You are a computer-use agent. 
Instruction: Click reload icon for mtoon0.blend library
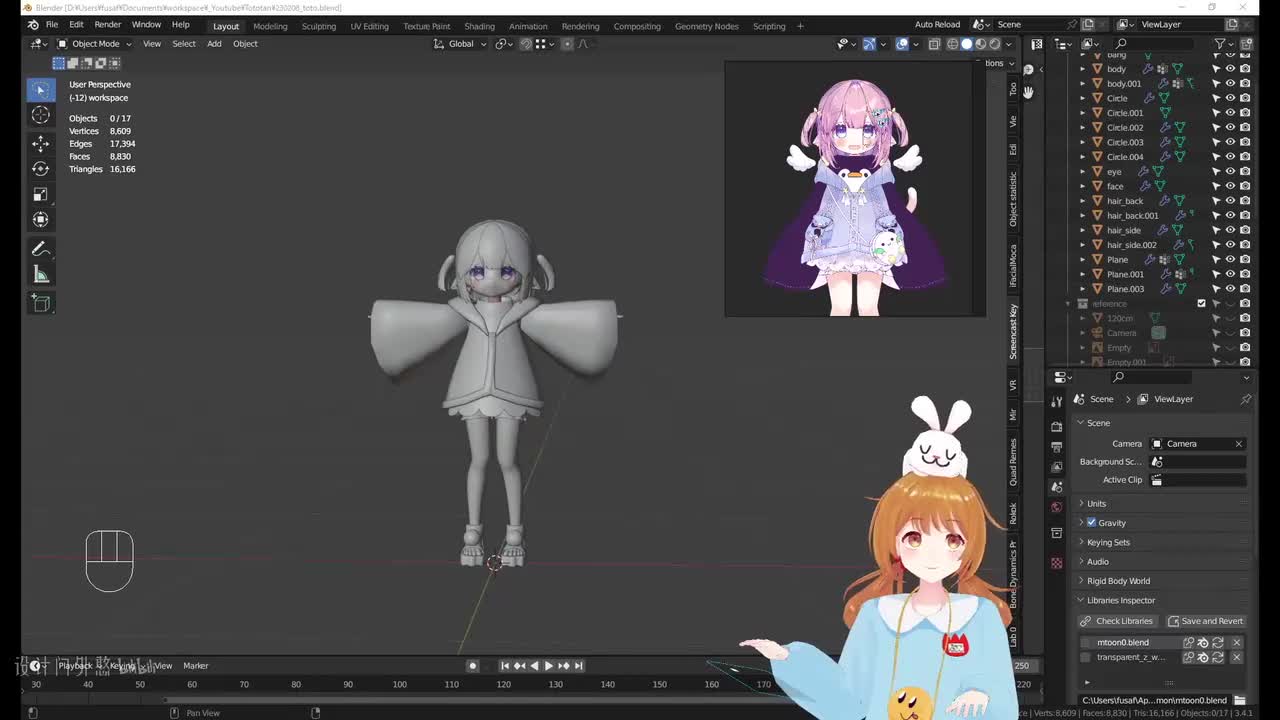[1218, 643]
